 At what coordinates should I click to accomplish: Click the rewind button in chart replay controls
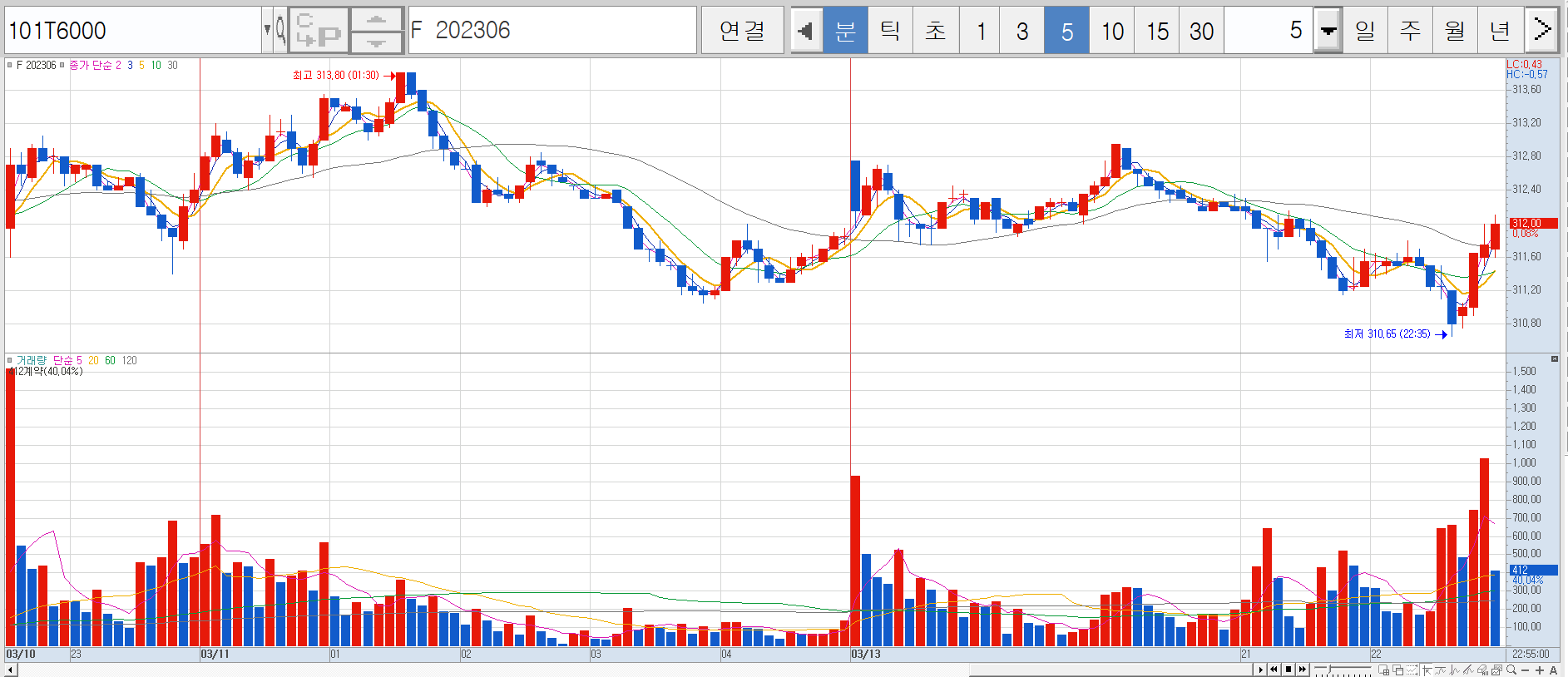coord(1274,670)
